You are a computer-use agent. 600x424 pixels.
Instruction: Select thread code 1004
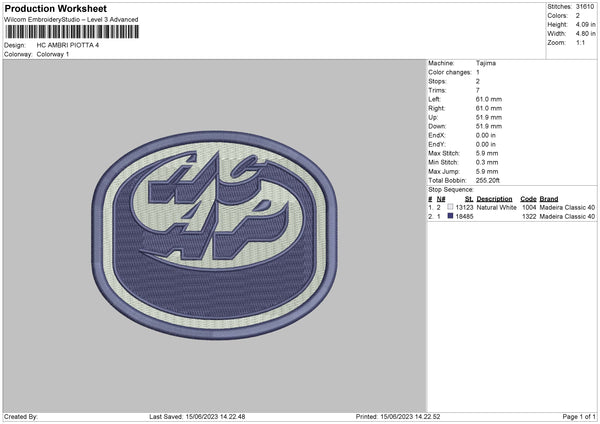[x=529, y=207]
